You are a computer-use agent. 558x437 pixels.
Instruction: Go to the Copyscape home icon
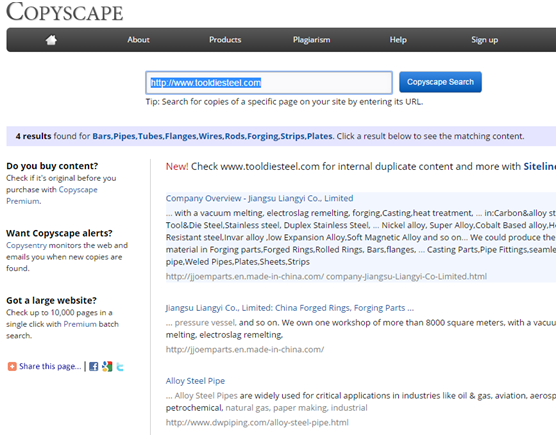[x=51, y=40]
